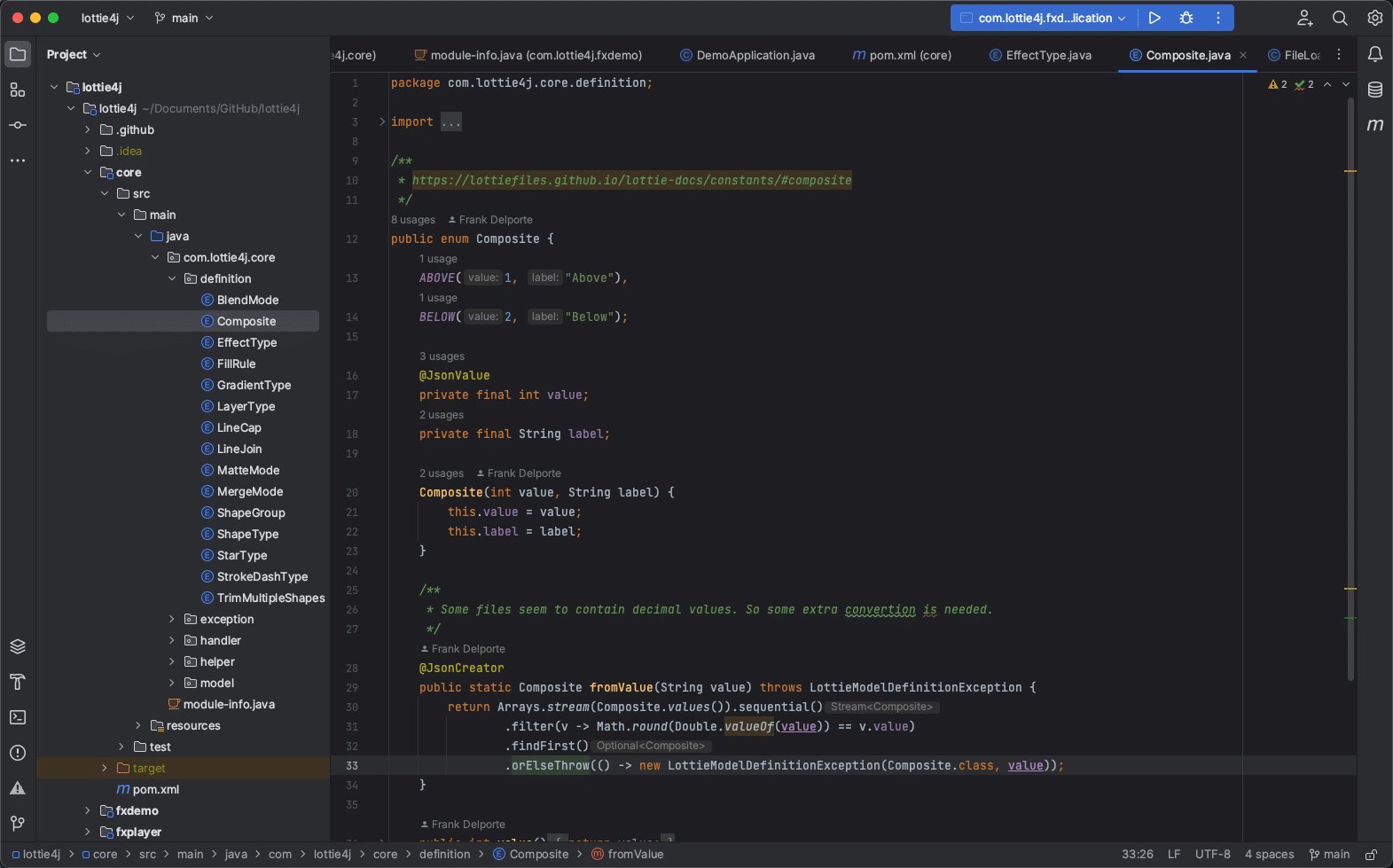This screenshot has width=1393, height=868.
Task: Open the Project view selector dropdown
Action: pos(74,54)
